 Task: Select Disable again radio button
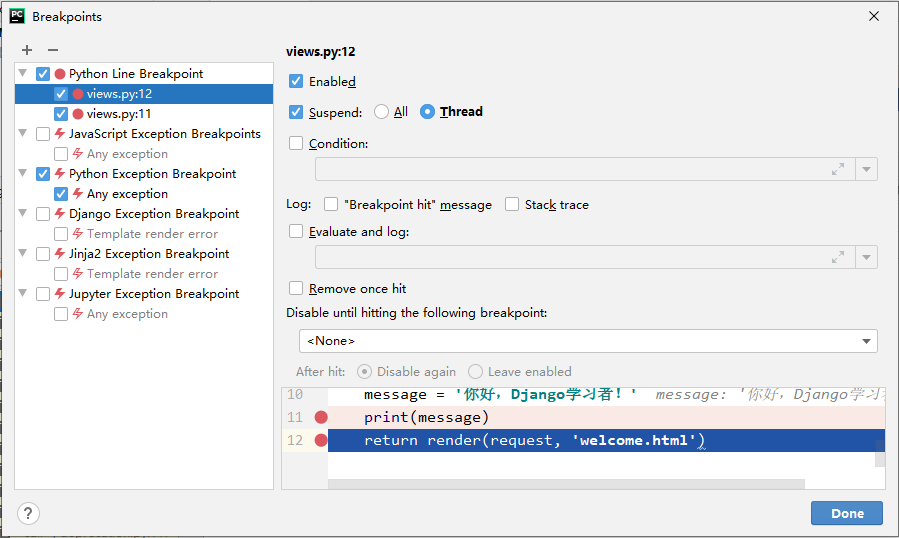[x=364, y=372]
